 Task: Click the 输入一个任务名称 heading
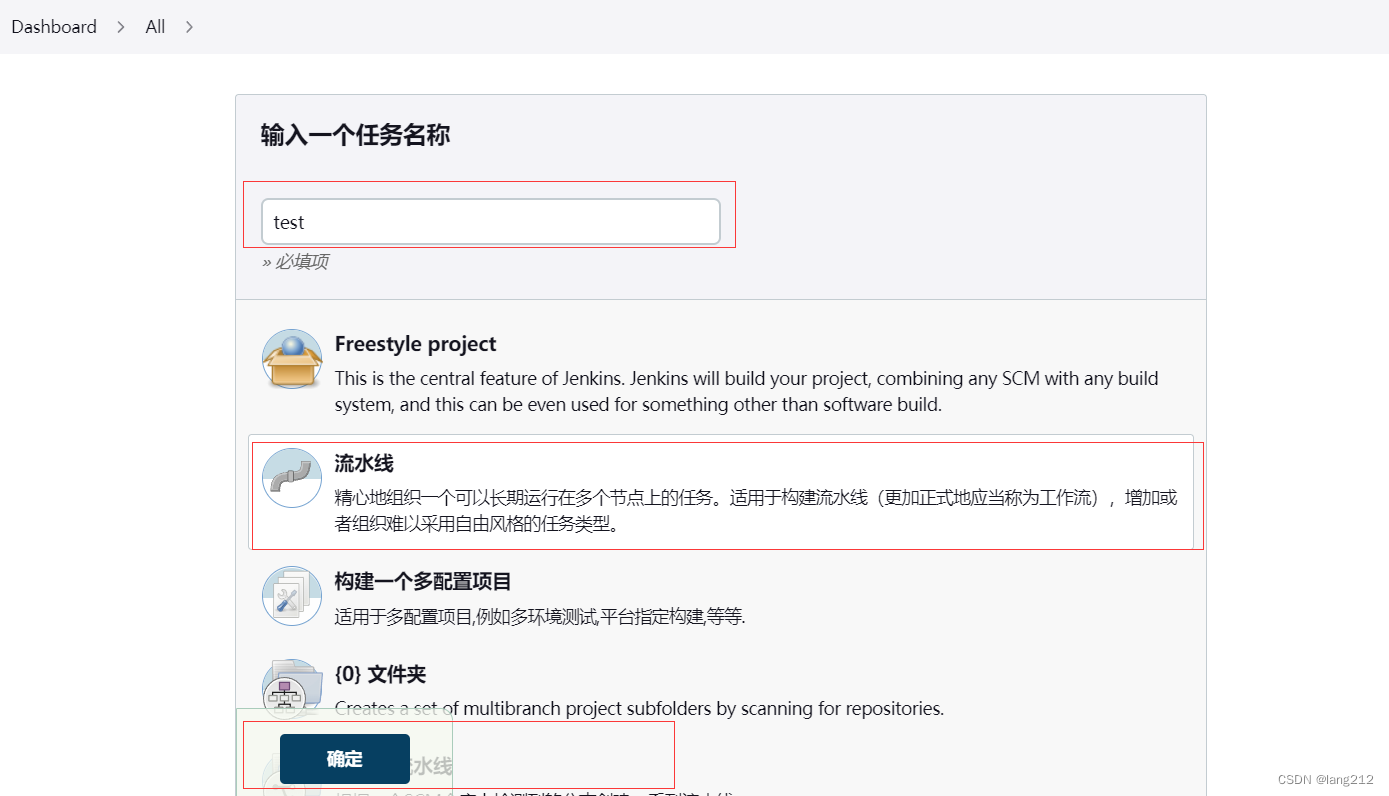(x=355, y=135)
